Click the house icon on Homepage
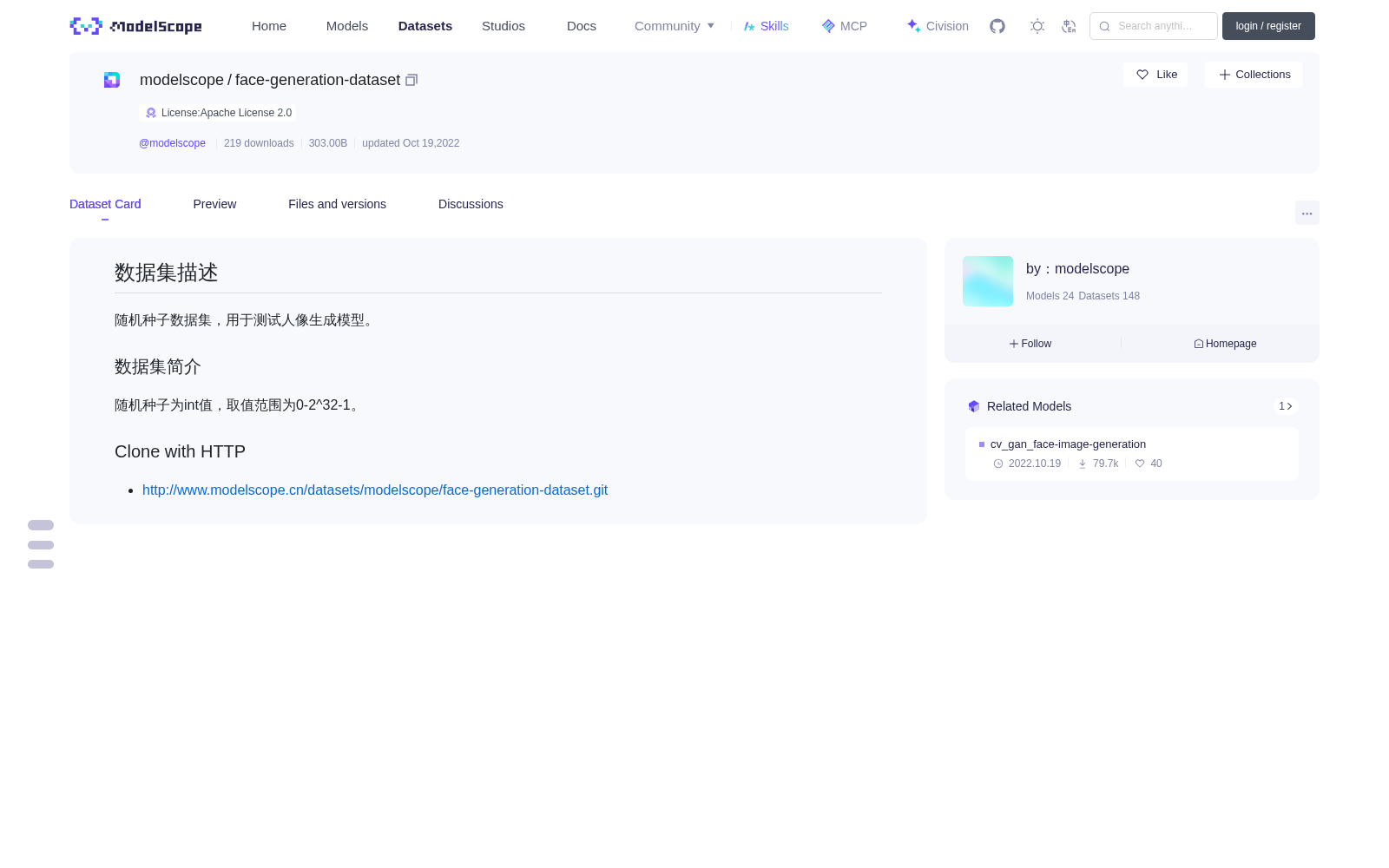This screenshot has width=1389, height=868. coord(1199,344)
